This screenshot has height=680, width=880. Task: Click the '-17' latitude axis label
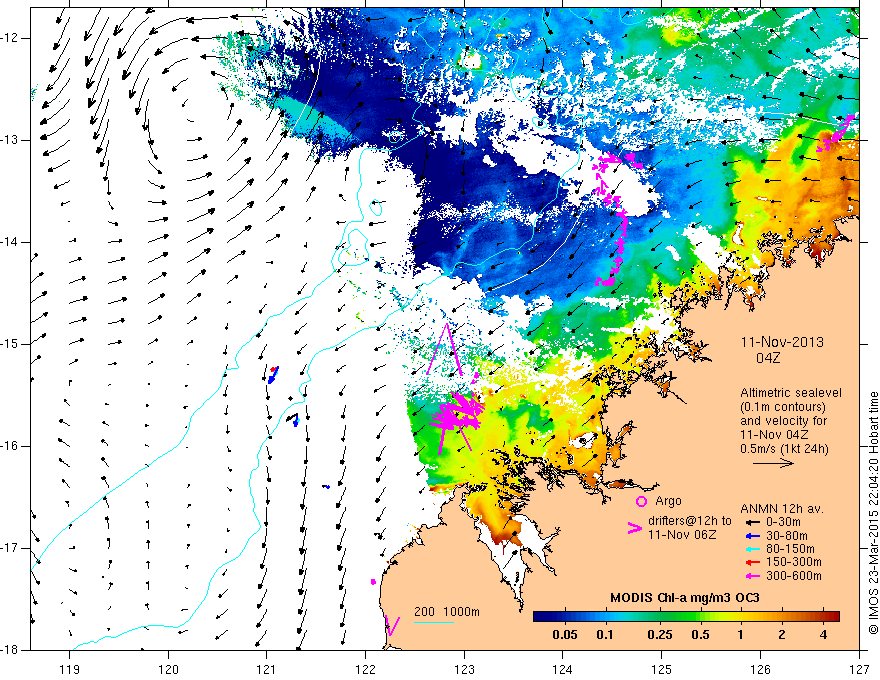click(x=11, y=548)
